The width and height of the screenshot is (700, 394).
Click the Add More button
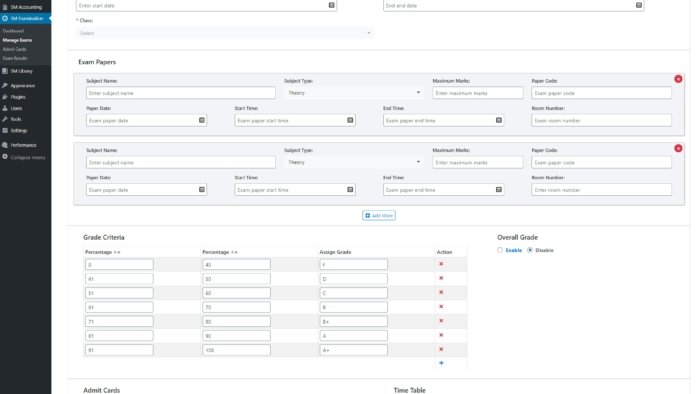click(379, 216)
